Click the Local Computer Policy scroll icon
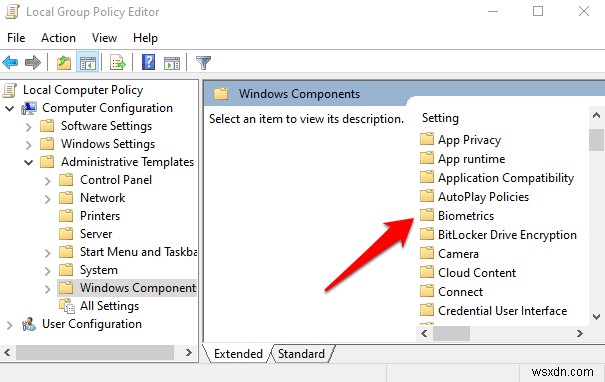605x382 pixels. [x=10, y=90]
